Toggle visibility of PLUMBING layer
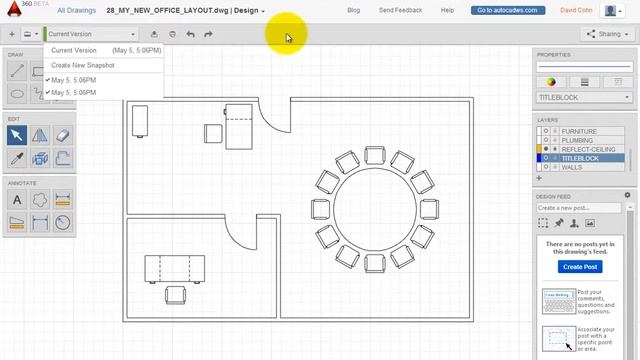This screenshot has height=360, width=640. click(546, 140)
